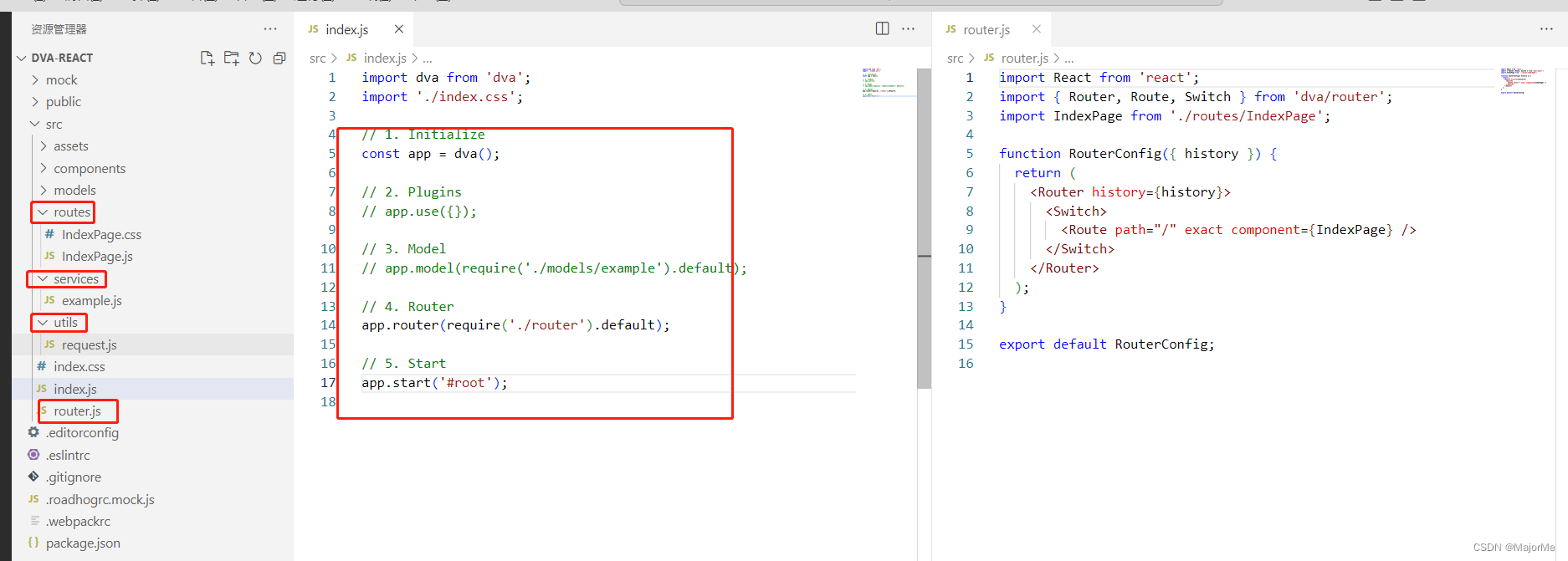Open the package.json file
Image resolution: width=1568 pixels, height=561 pixels.
[x=152, y=543]
